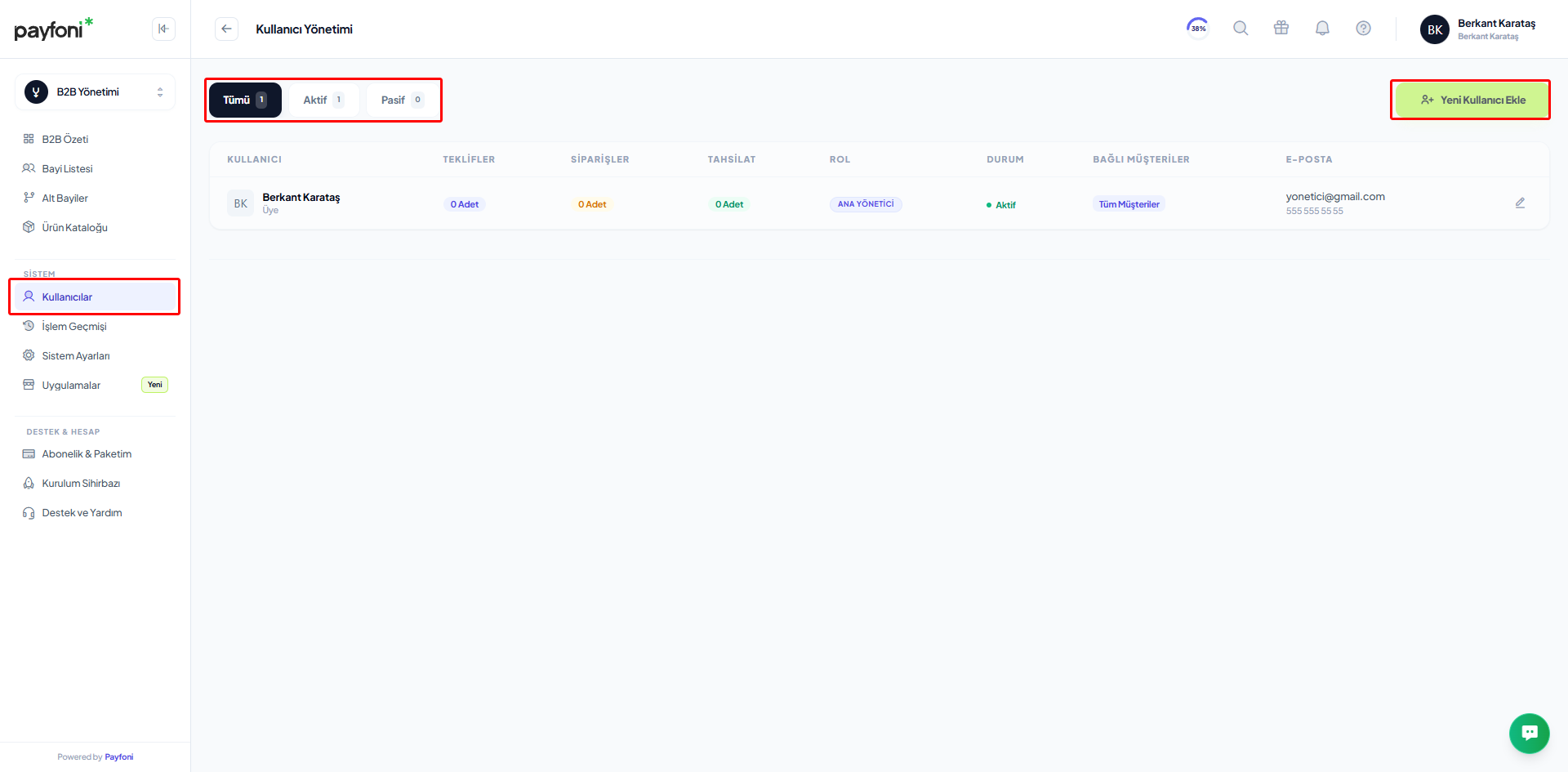
Task: Click the back arrow next to Kullanıcı Yönetimi
Action: pos(226,29)
